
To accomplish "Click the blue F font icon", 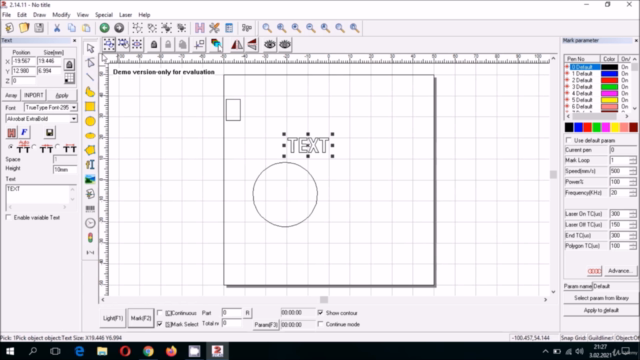I will 24,132.
